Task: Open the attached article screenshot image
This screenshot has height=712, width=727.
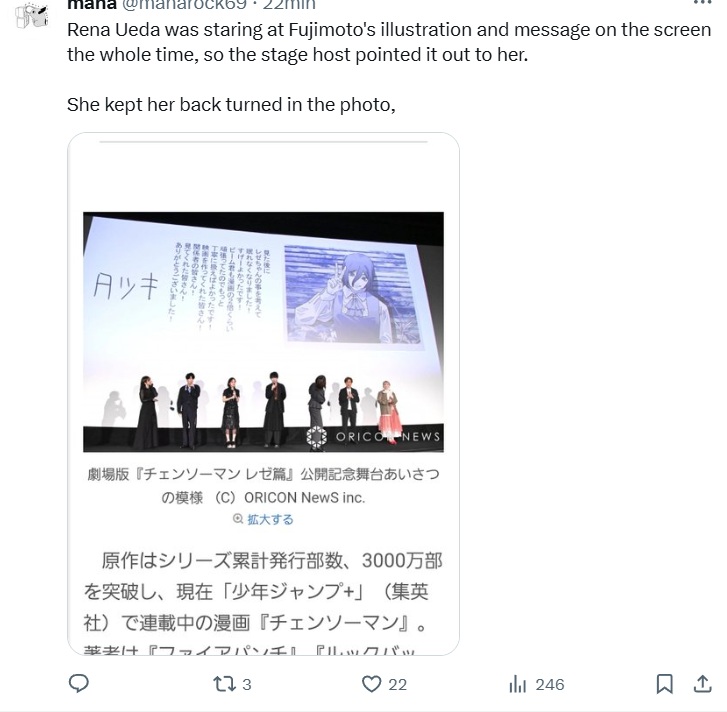Action: 263,394
